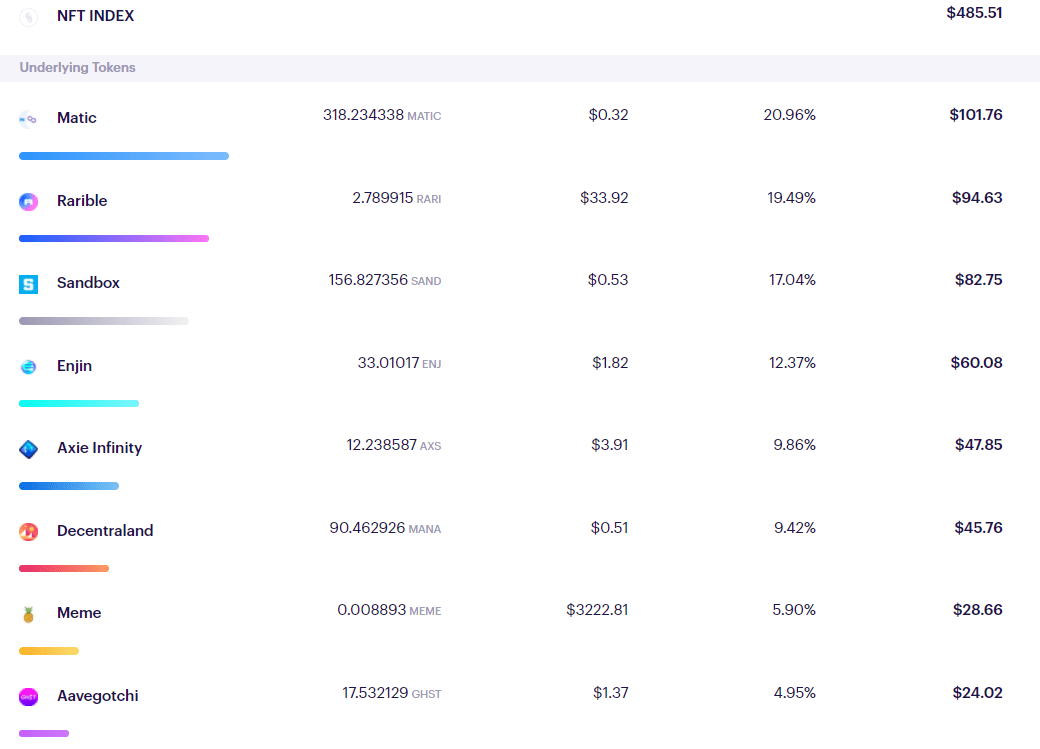Viewport: 1040px width, 749px height.
Task: Select the 20.96% Matic weight value
Action: click(789, 115)
